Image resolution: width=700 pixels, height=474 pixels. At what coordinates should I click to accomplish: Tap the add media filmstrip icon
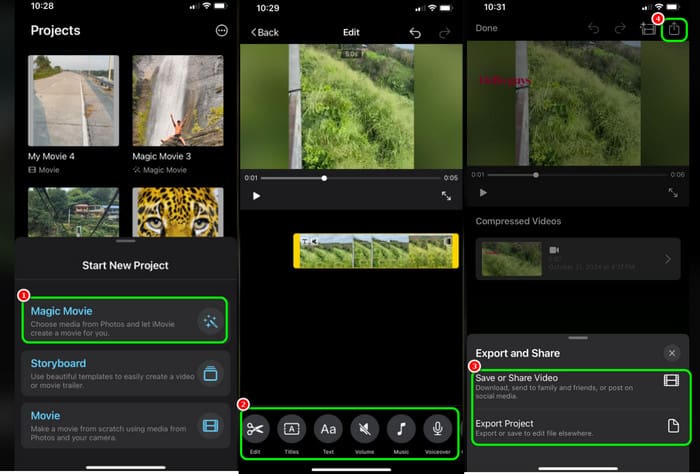[x=647, y=29]
